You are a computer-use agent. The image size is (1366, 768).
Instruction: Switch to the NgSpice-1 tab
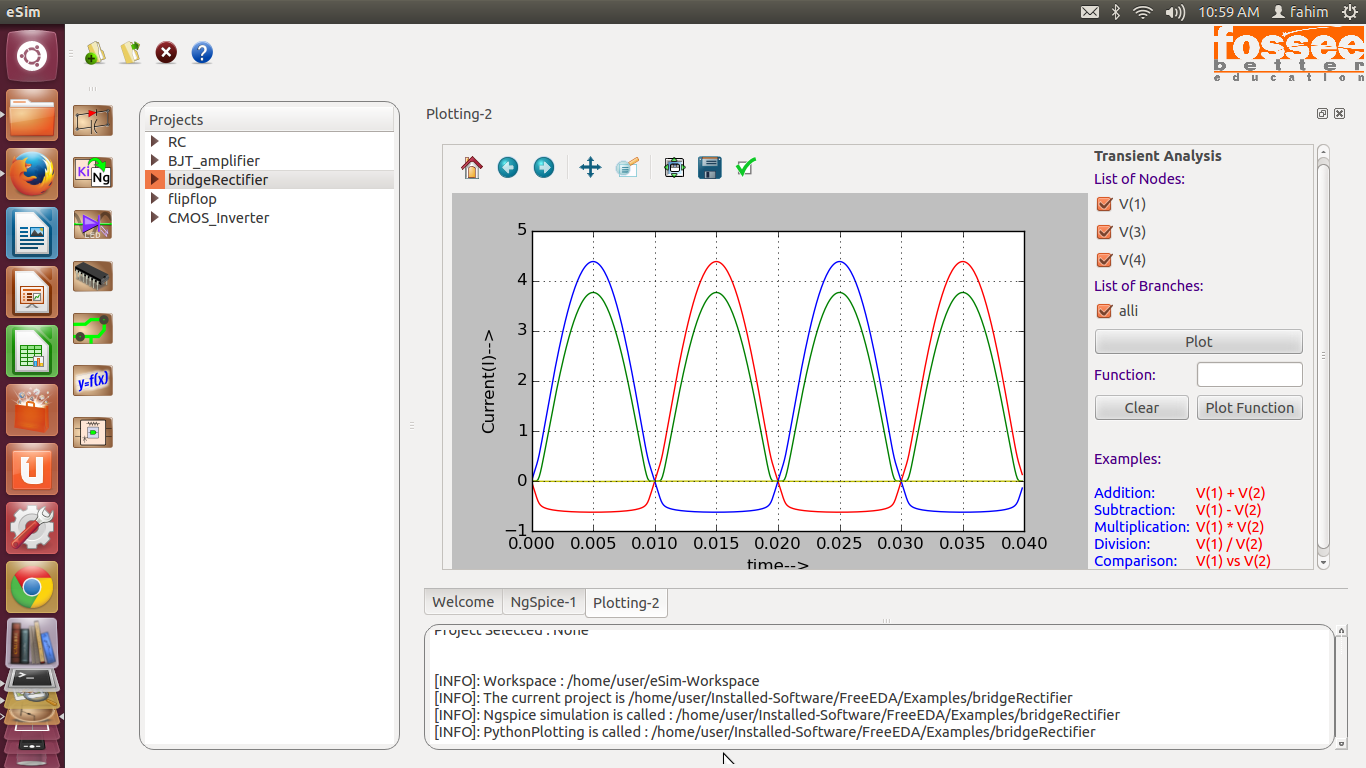tap(543, 602)
